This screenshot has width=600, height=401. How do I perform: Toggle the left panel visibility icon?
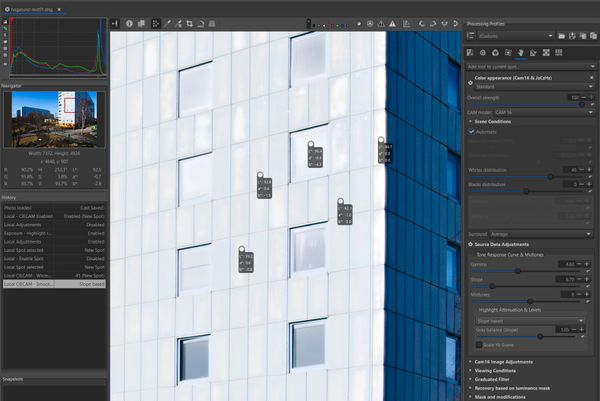(x=116, y=23)
